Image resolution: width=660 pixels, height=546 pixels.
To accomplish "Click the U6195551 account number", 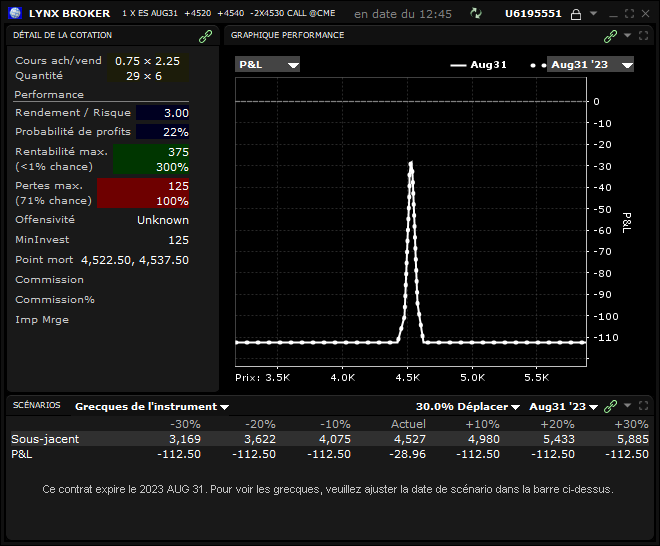I will coord(533,14).
